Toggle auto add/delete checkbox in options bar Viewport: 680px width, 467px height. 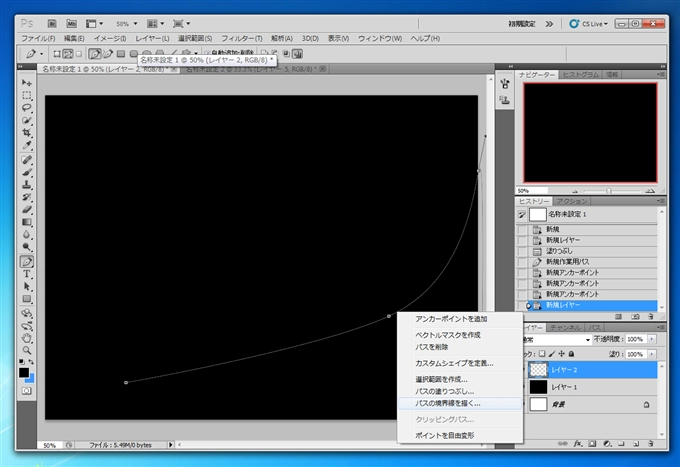[207, 53]
